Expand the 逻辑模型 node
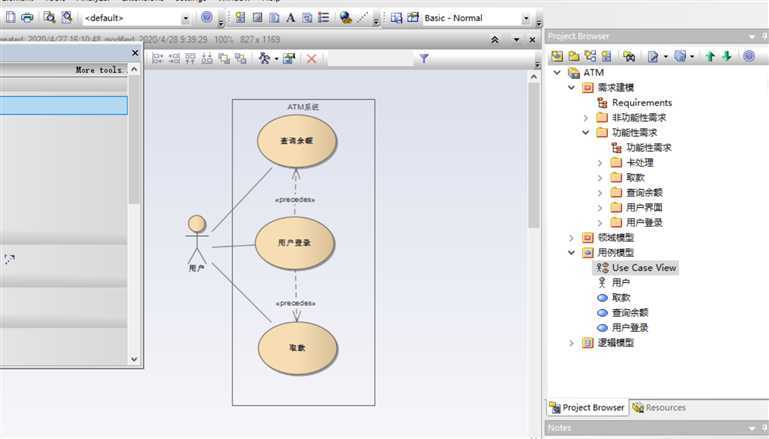Image resolution: width=769 pixels, height=439 pixels. point(571,343)
